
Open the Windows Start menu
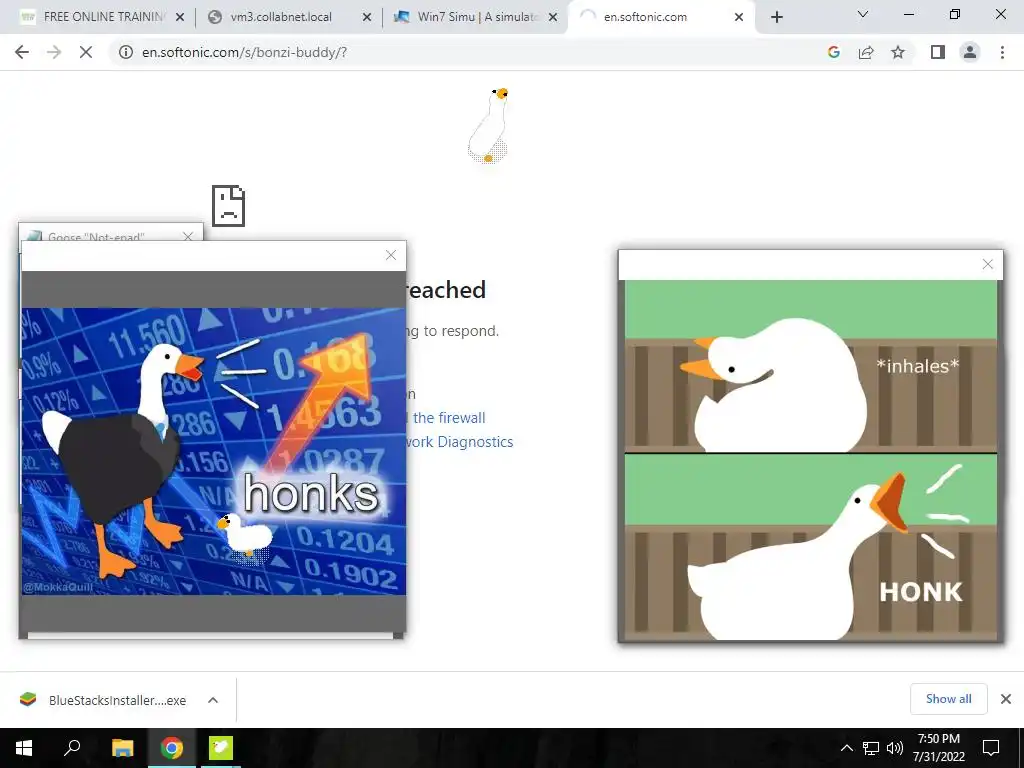coord(24,748)
